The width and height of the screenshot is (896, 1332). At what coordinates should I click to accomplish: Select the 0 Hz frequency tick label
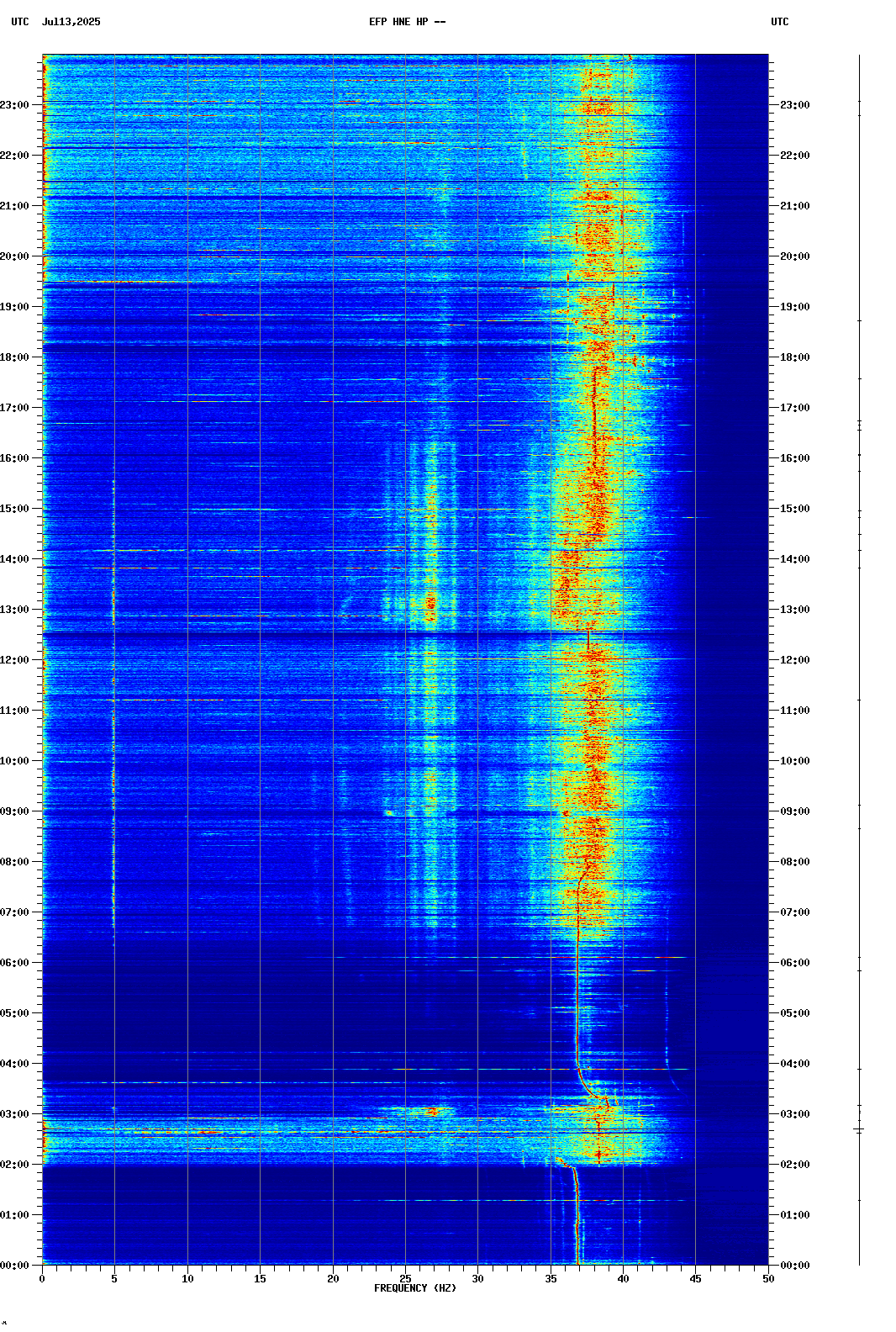pyautogui.click(x=42, y=1279)
